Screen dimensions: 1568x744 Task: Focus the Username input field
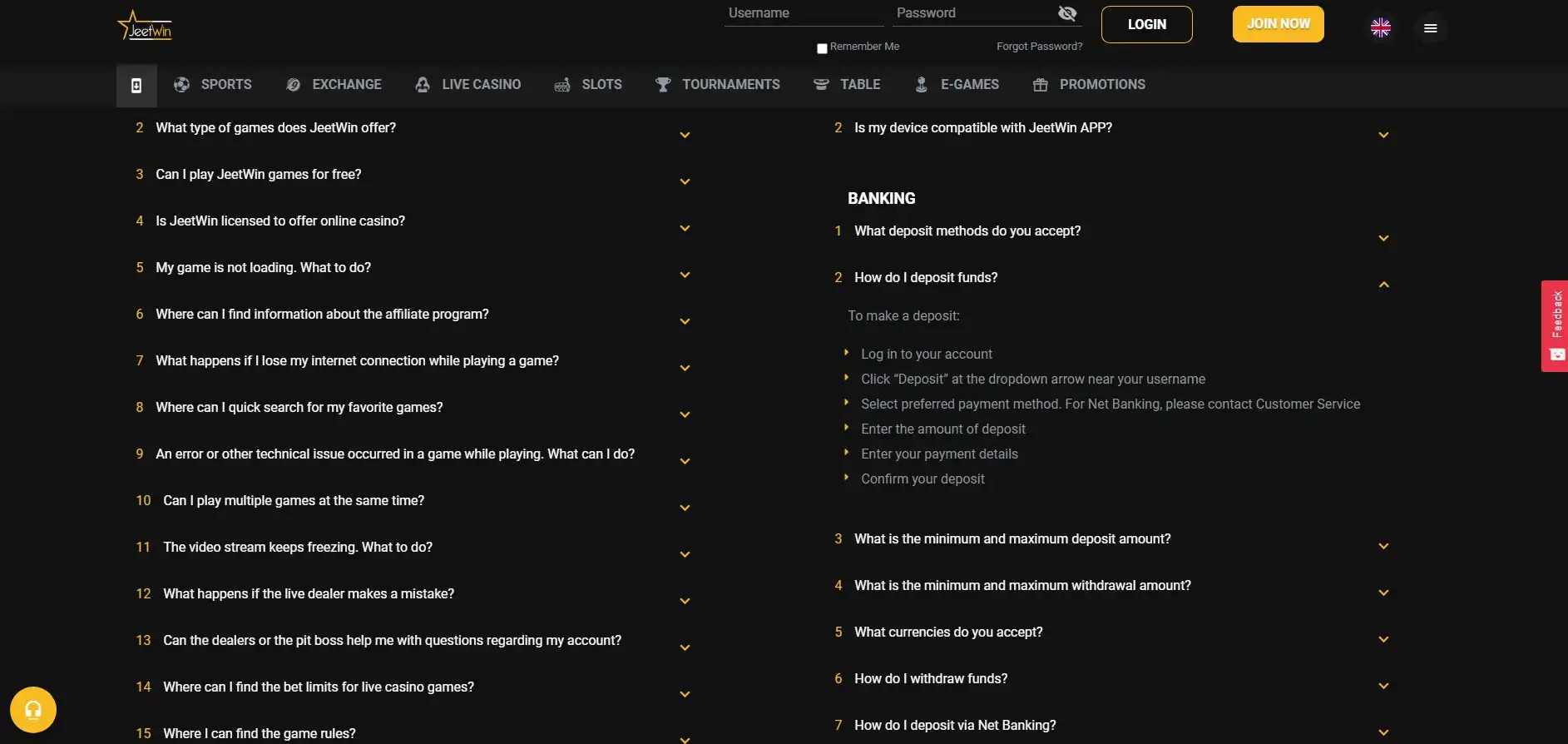pyautogui.click(x=803, y=13)
